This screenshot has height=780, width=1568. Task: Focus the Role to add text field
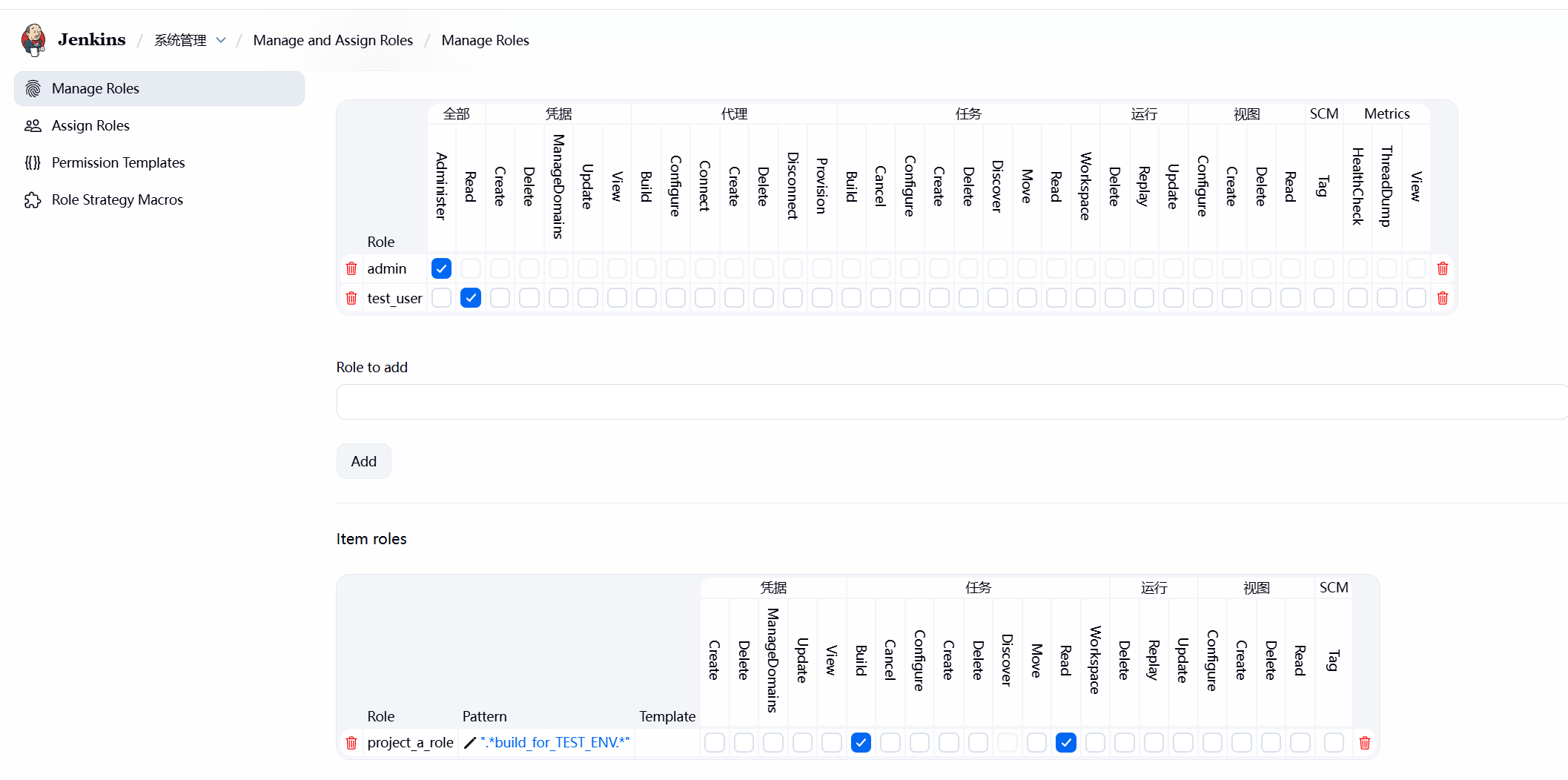coord(949,402)
